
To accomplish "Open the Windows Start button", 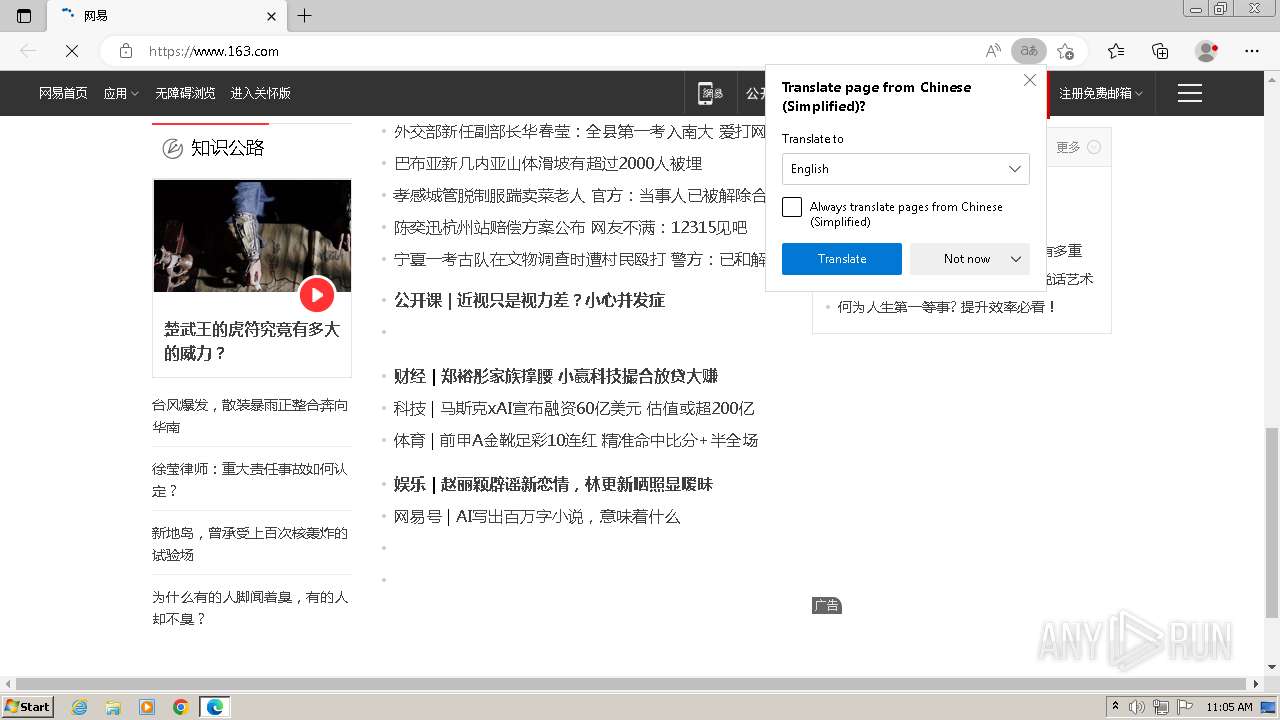I will click(x=28, y=707).
